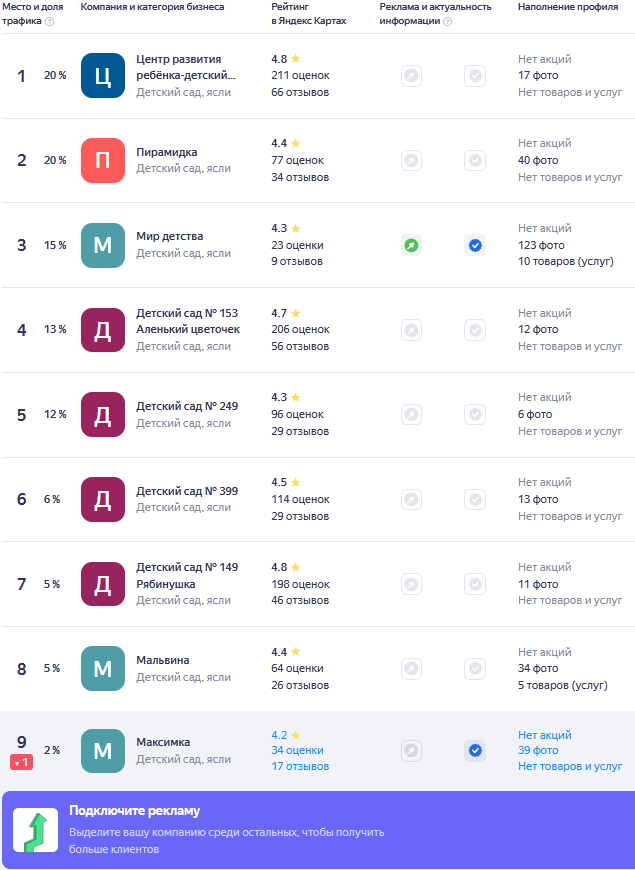Click grey checkmark icon for Детский сад № 249
Viewport: 635px width, 870px height.
[x=475, y=414]
